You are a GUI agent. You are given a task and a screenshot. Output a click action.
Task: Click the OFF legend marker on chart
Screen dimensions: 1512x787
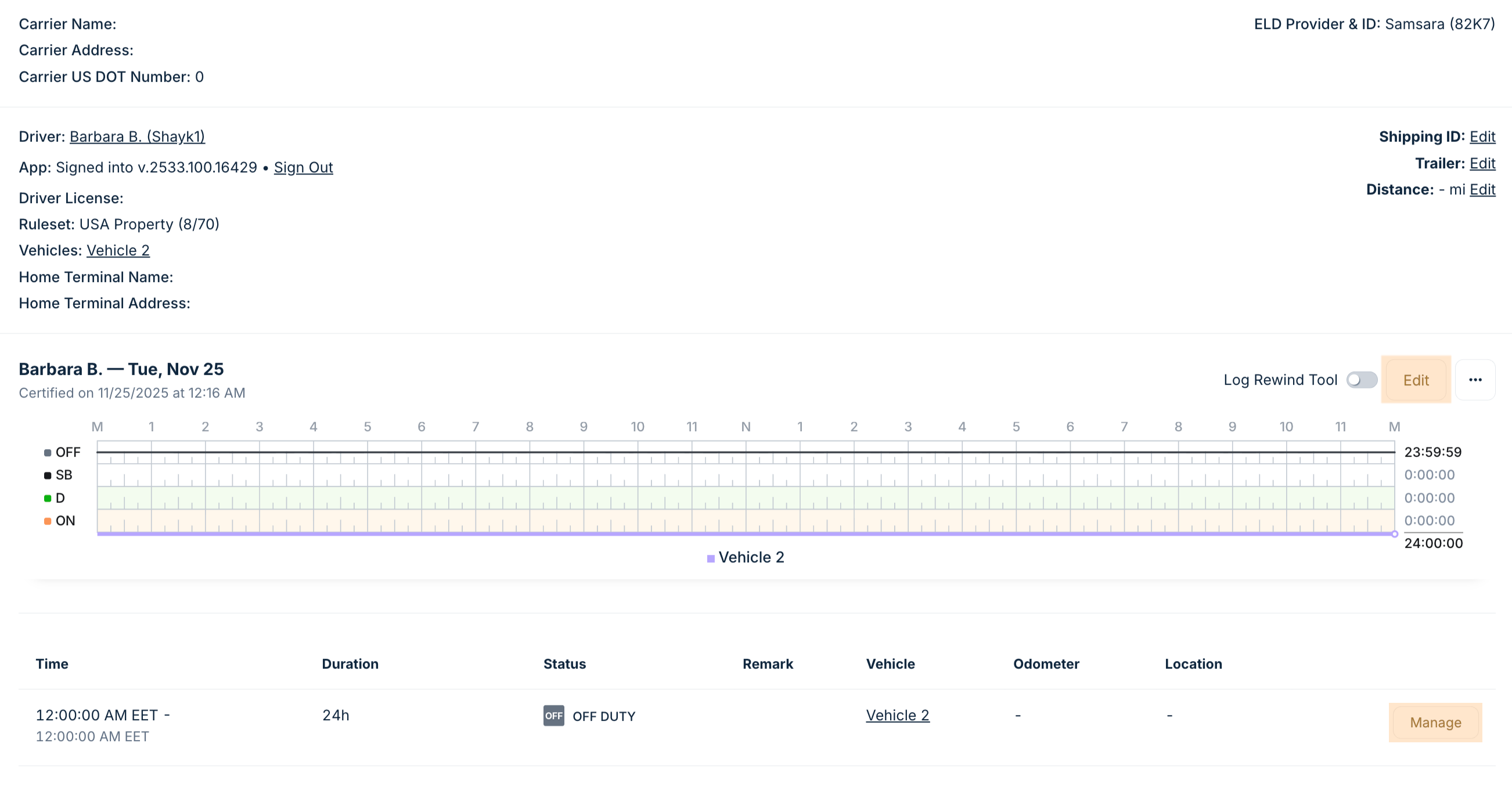tap(48, 453)
